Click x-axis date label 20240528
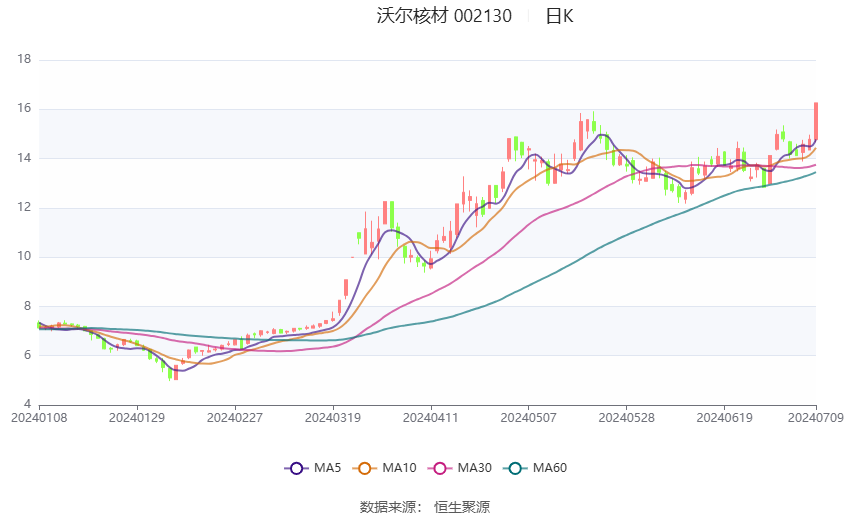This screenshot has height=517, width=850. [627, 418]
